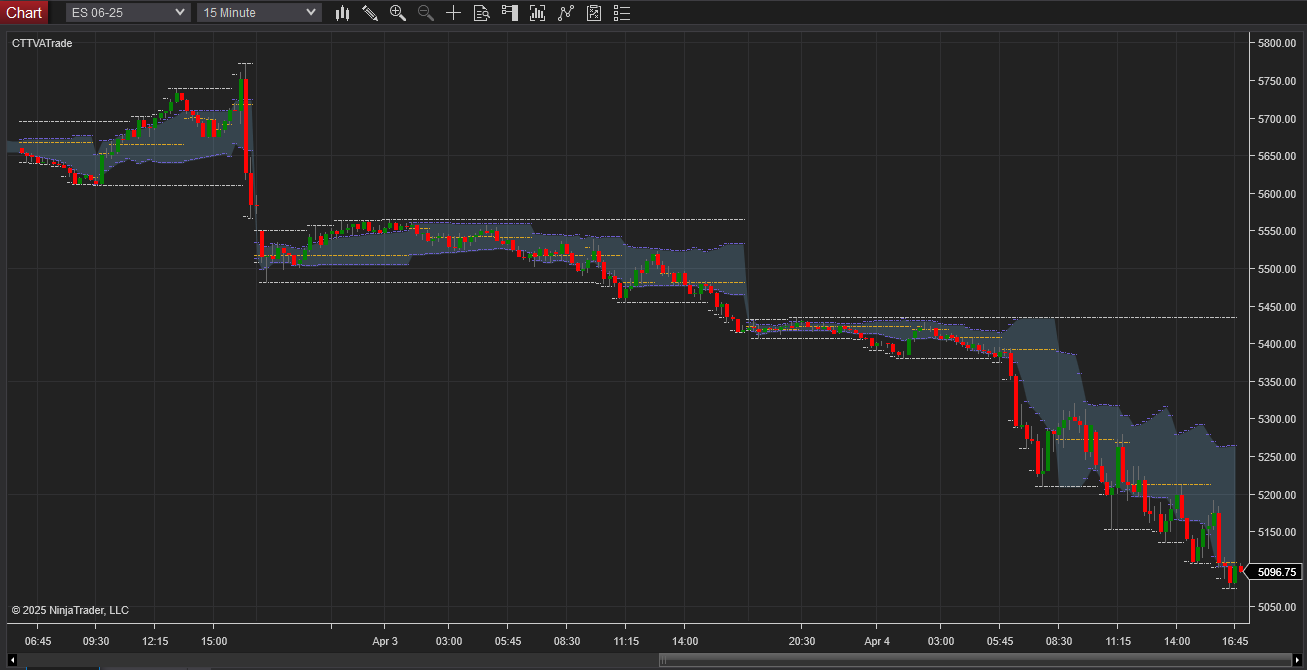Open the Chart Trader icon
The width and height of the screenshot is (1307, 670).
(x=510, y=13)
